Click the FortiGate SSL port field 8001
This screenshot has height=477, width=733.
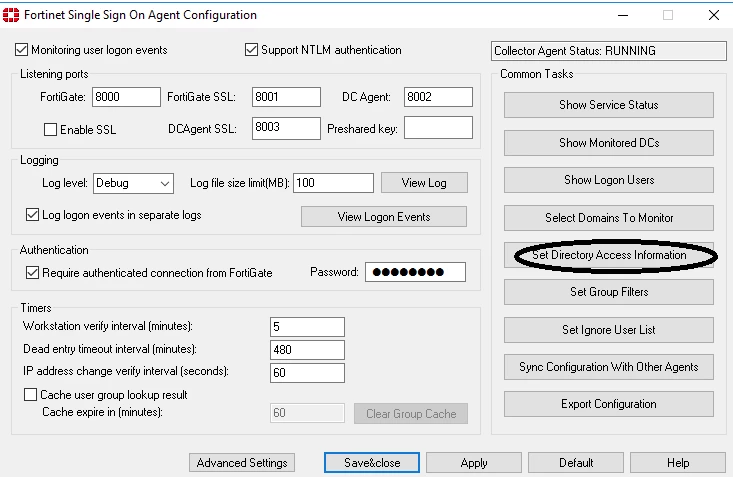286,97
